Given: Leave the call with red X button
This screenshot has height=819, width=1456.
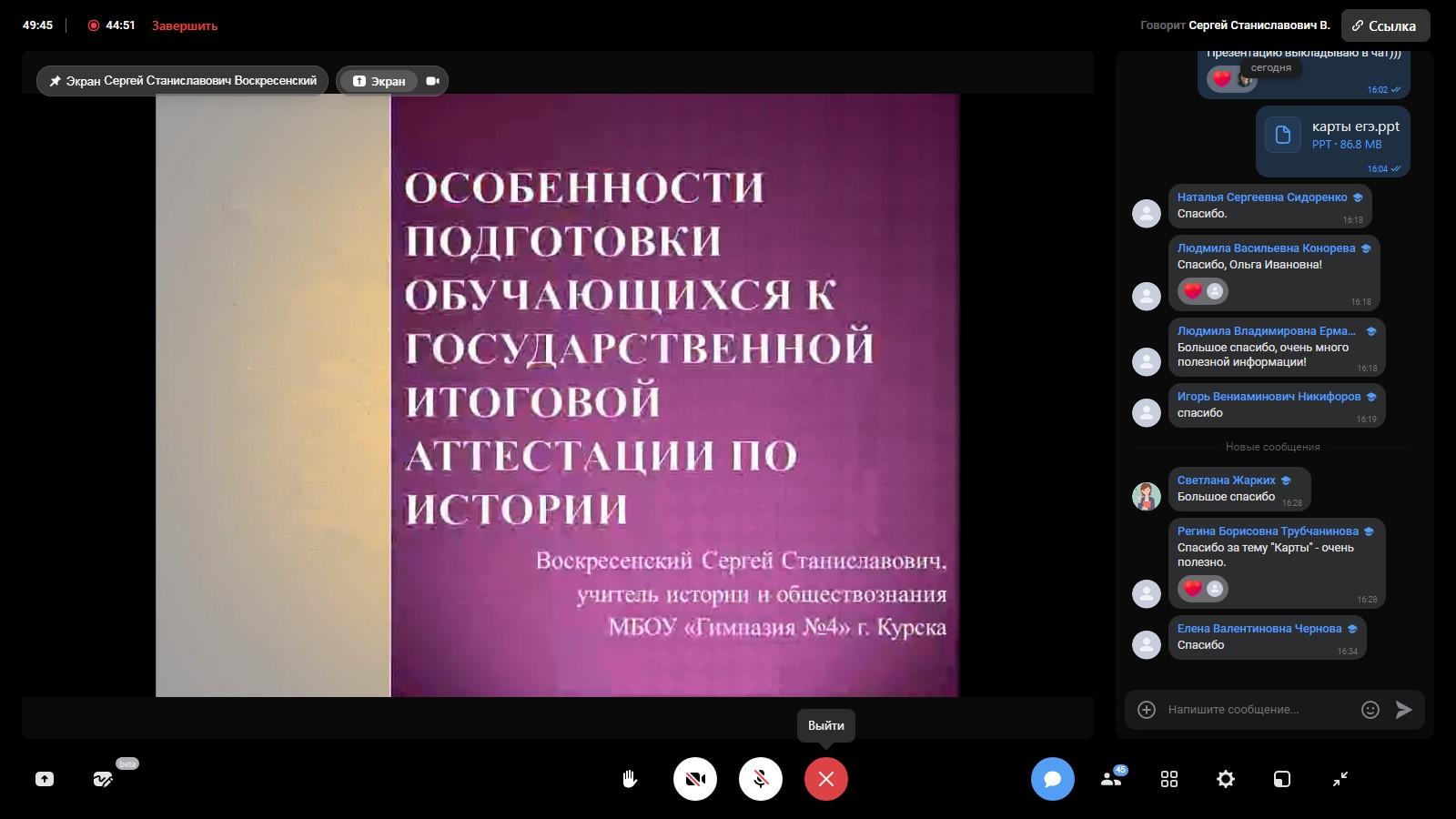Looking at the screenshot, I should click(x=826, y=779).
